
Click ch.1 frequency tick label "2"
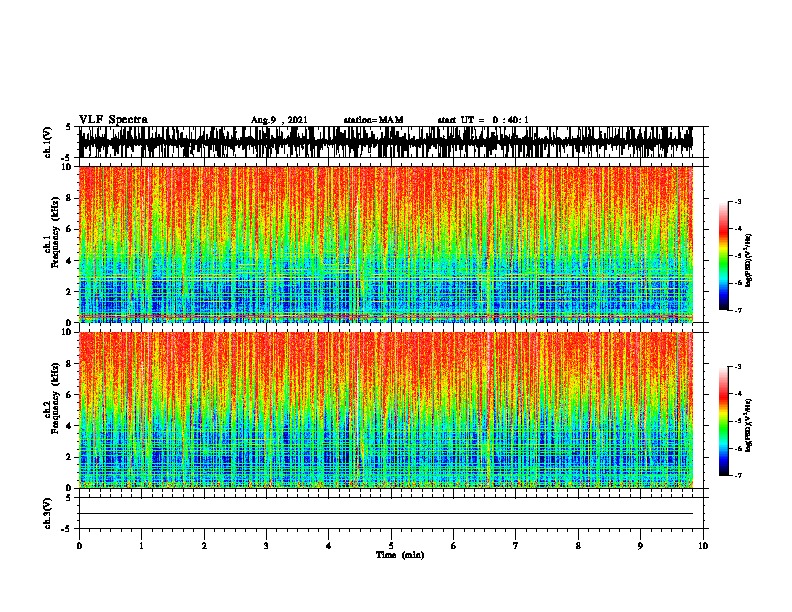[70, 292]
